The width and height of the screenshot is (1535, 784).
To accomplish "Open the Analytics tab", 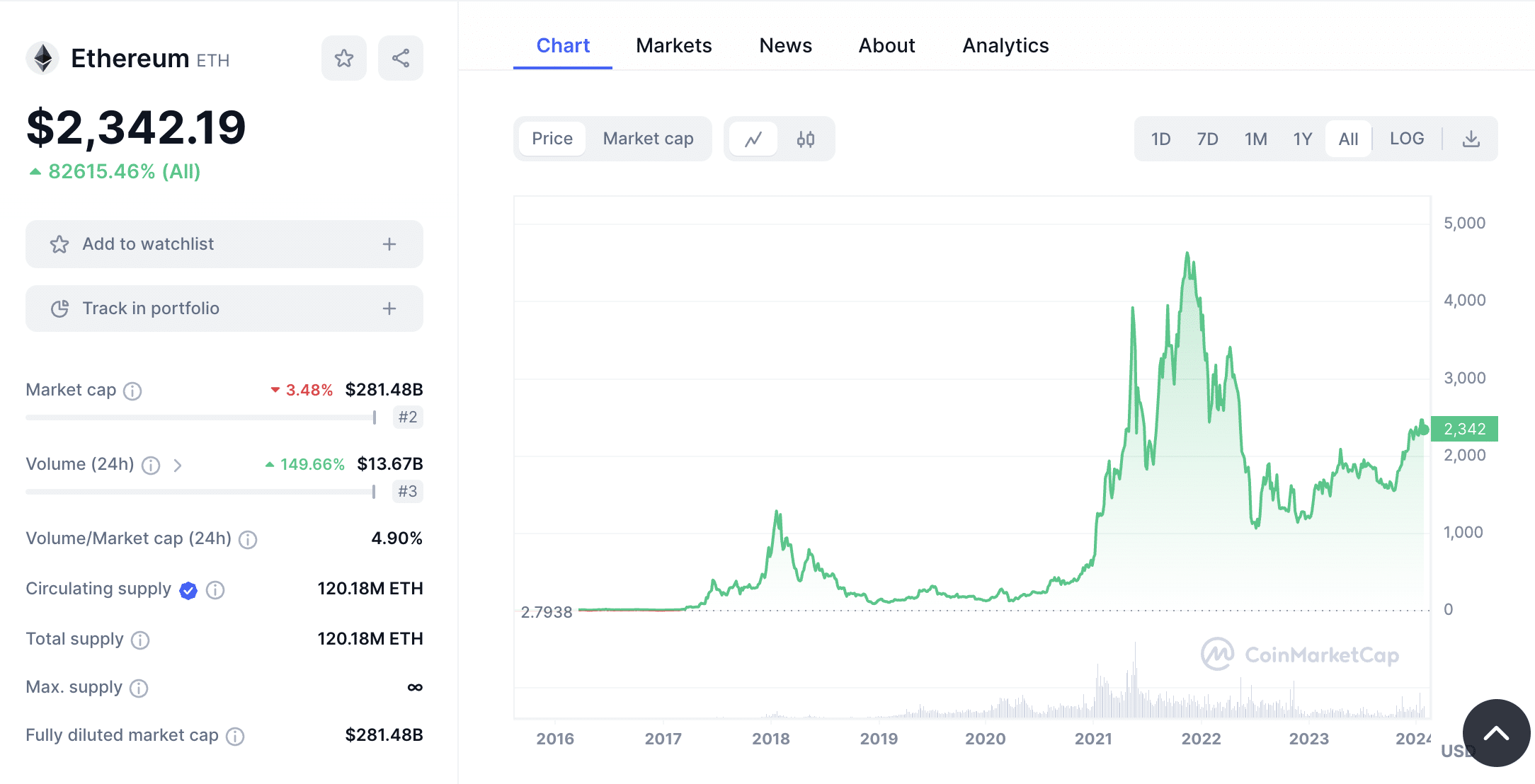I will [x=1005, y=45].
